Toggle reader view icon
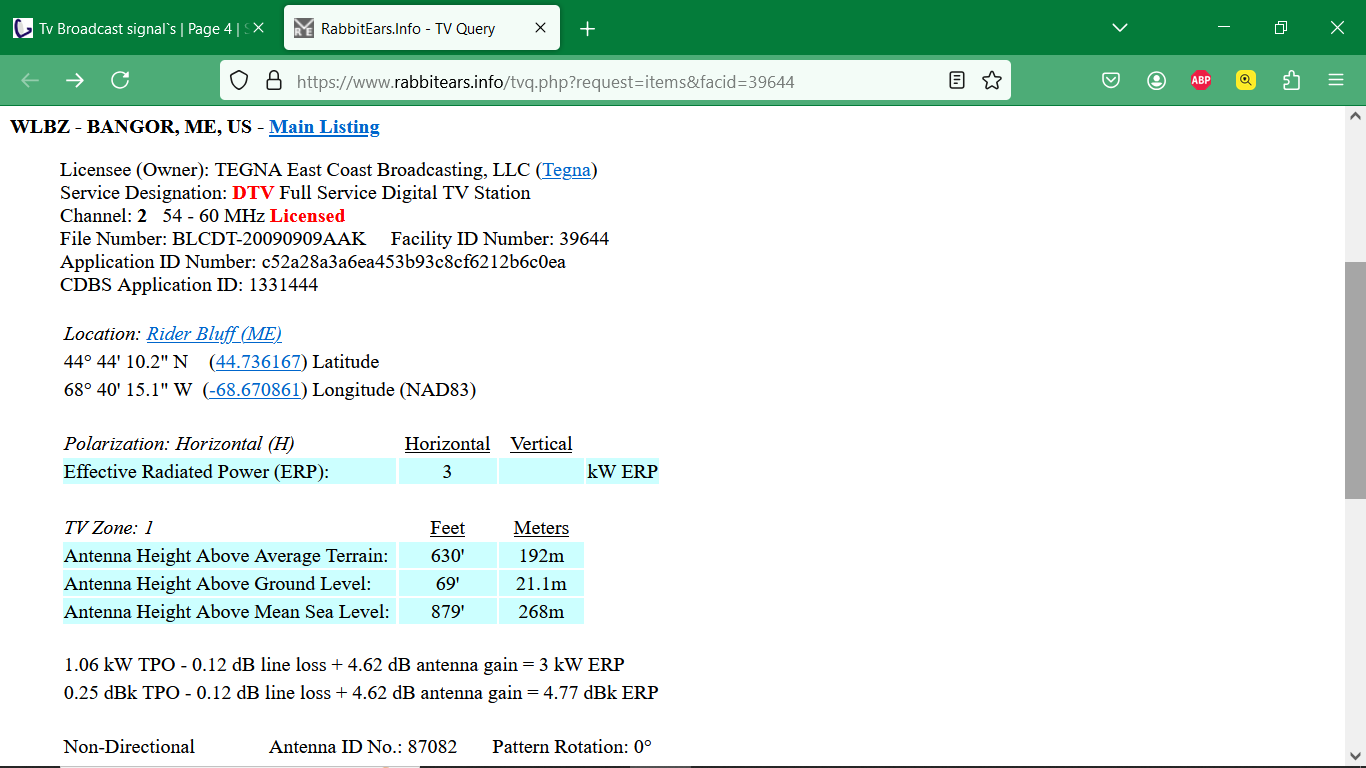Viewport: 1366px width, 768px height. (957, 81)
